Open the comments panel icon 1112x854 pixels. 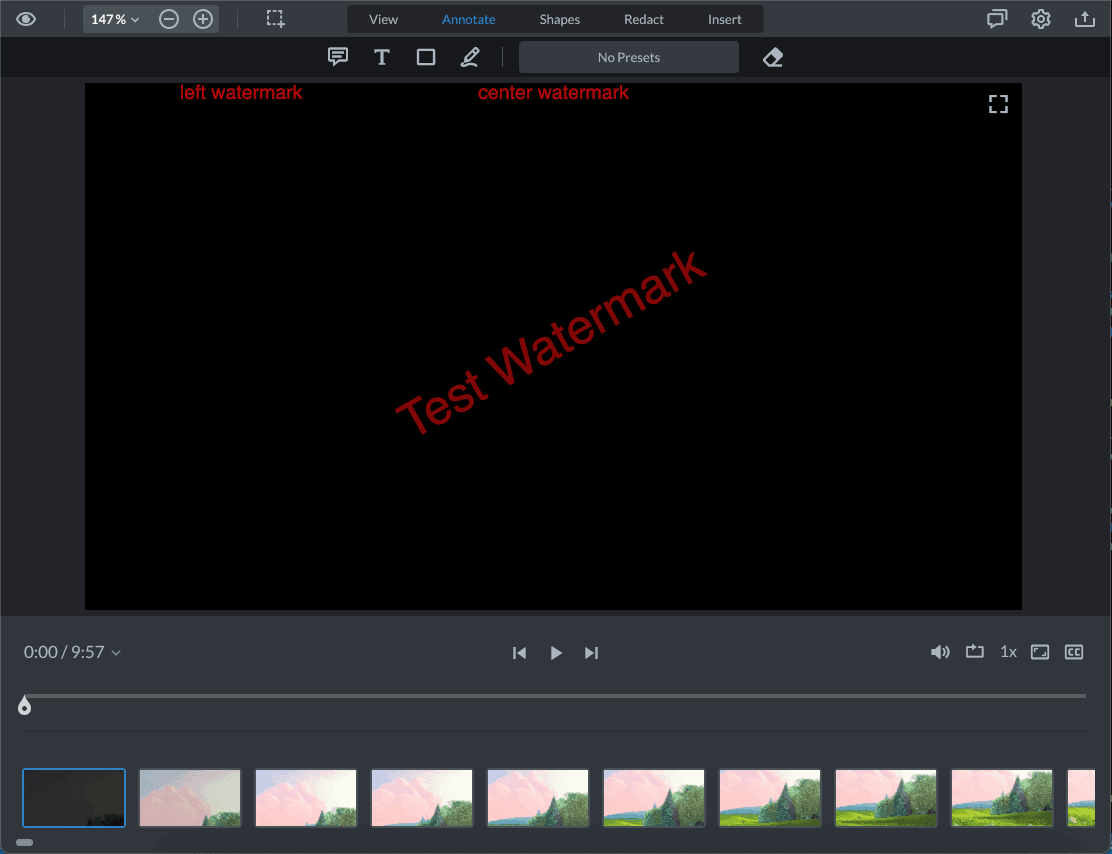(997, 19)
